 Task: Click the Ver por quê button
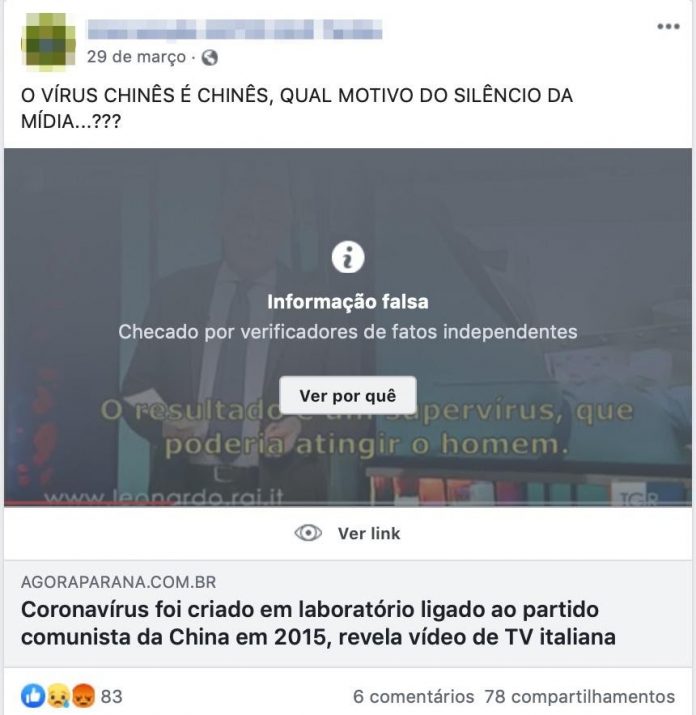pyautogui.click(x=348, y=395)
